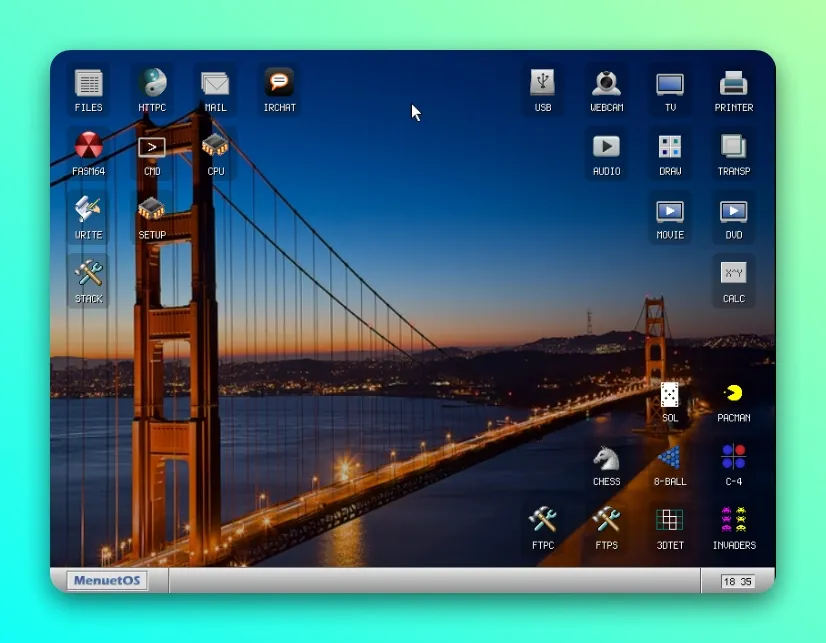Start the IRCHAT speech bubble app

tap(279, 90)
